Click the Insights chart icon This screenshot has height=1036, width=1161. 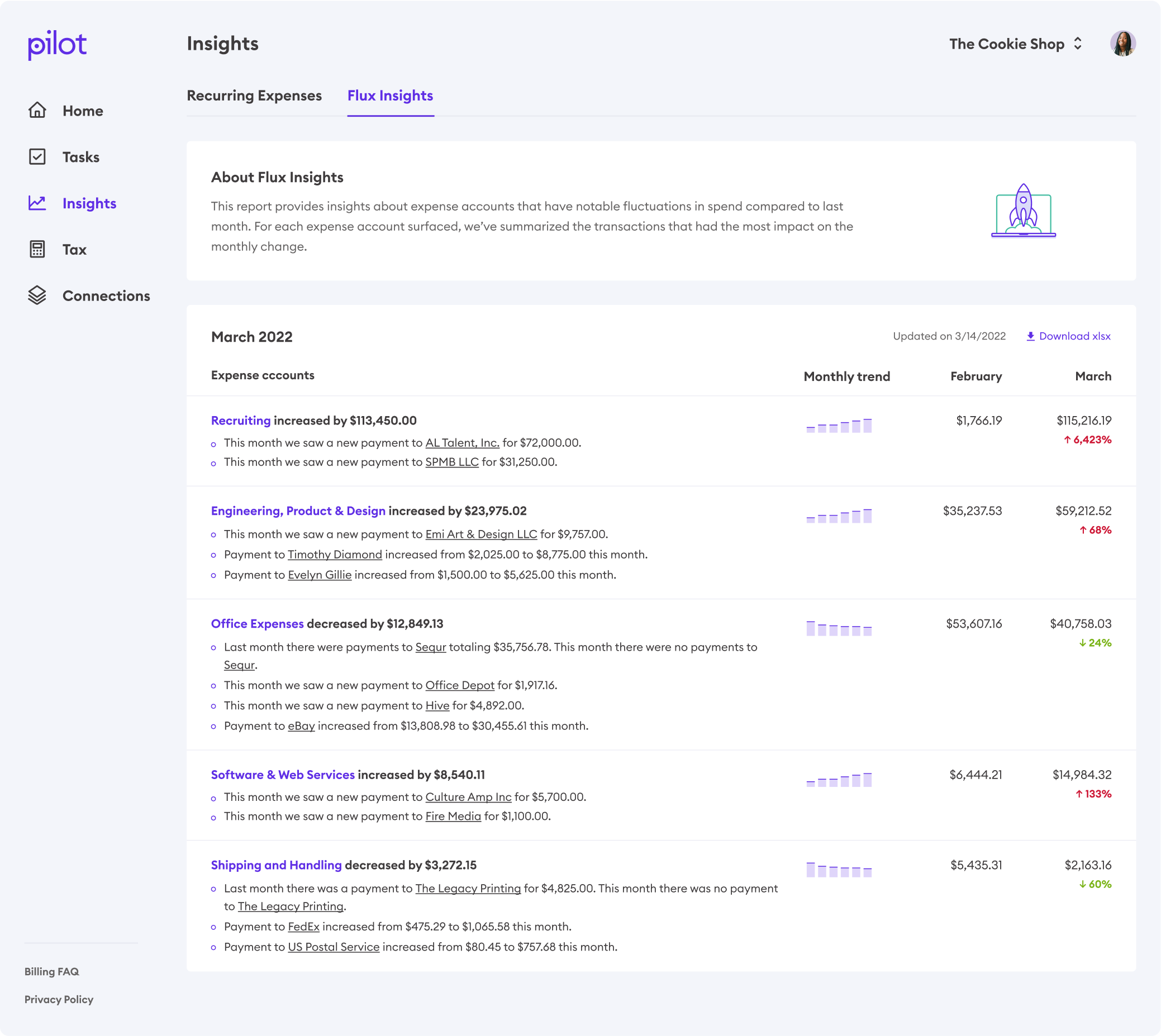click(37, 203)
